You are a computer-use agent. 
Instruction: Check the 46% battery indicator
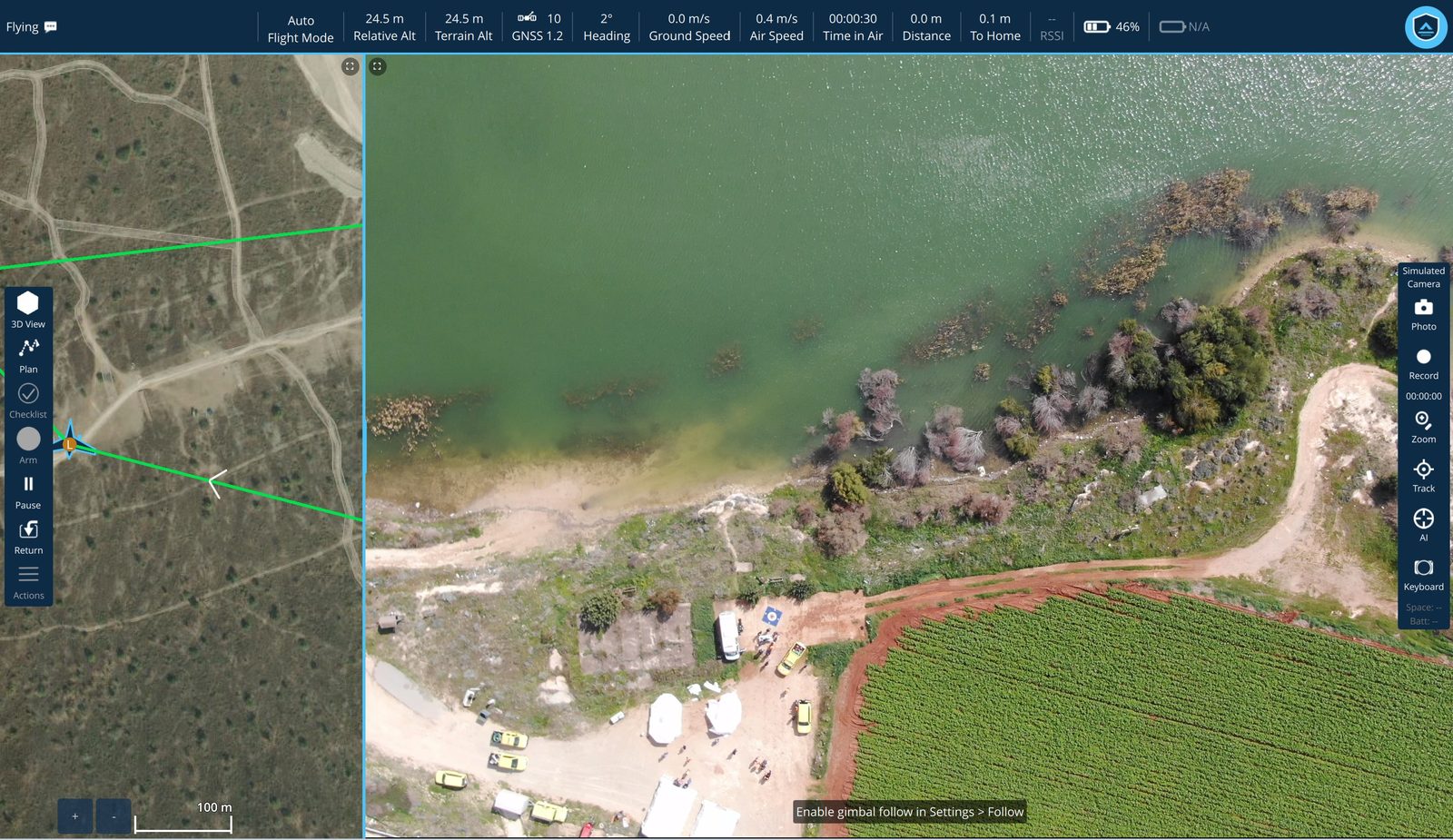click(x=1112, y=27)
